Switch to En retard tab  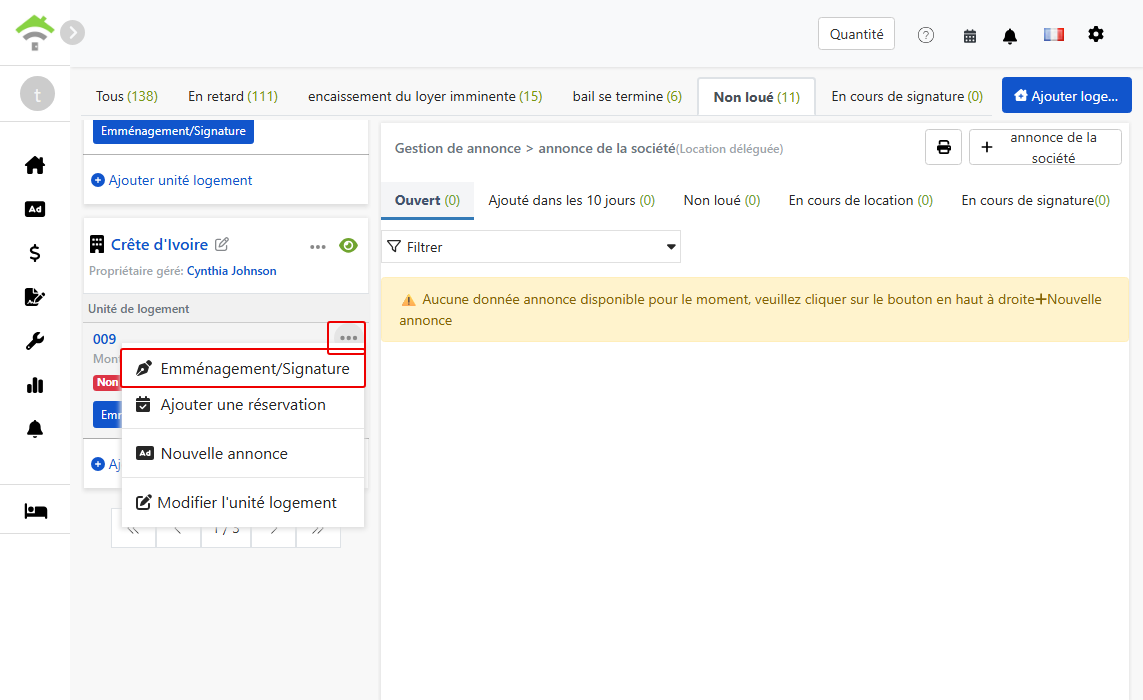(x=233, y=96)
